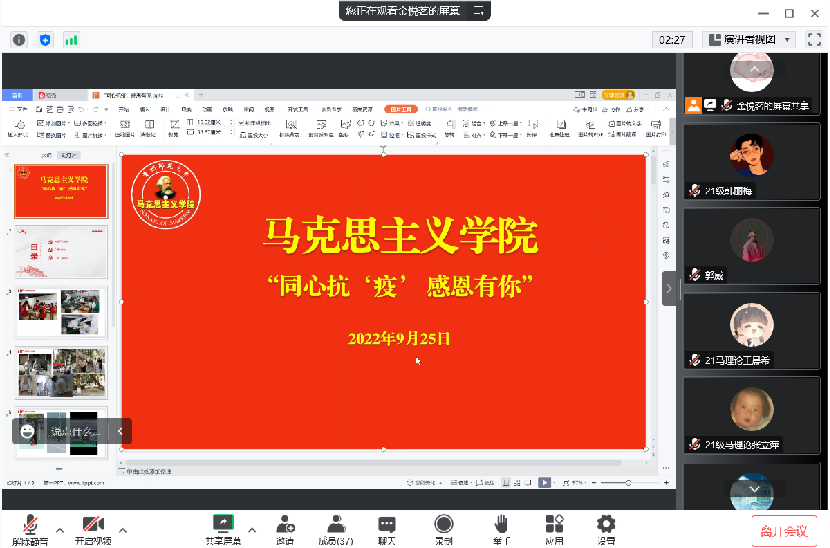Open meeting Settings gear icon
The width and height of the screenshot is (830, 548).
pos(606,525)
